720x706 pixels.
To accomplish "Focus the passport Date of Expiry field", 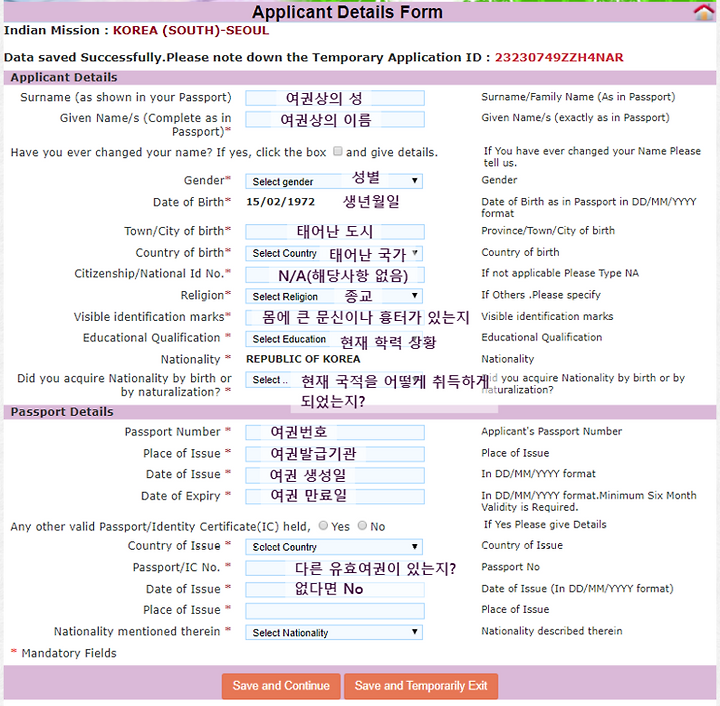I will pyautogui.click(x=334, y=496).
